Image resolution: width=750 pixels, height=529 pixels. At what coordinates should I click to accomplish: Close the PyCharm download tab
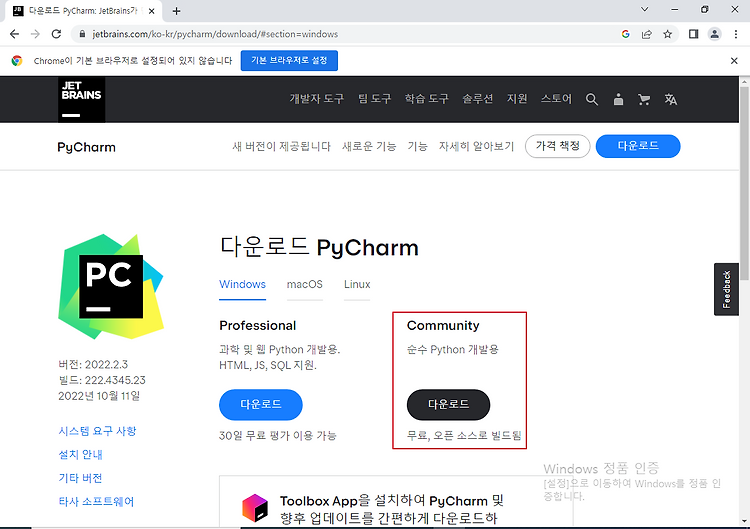[152, 11]
